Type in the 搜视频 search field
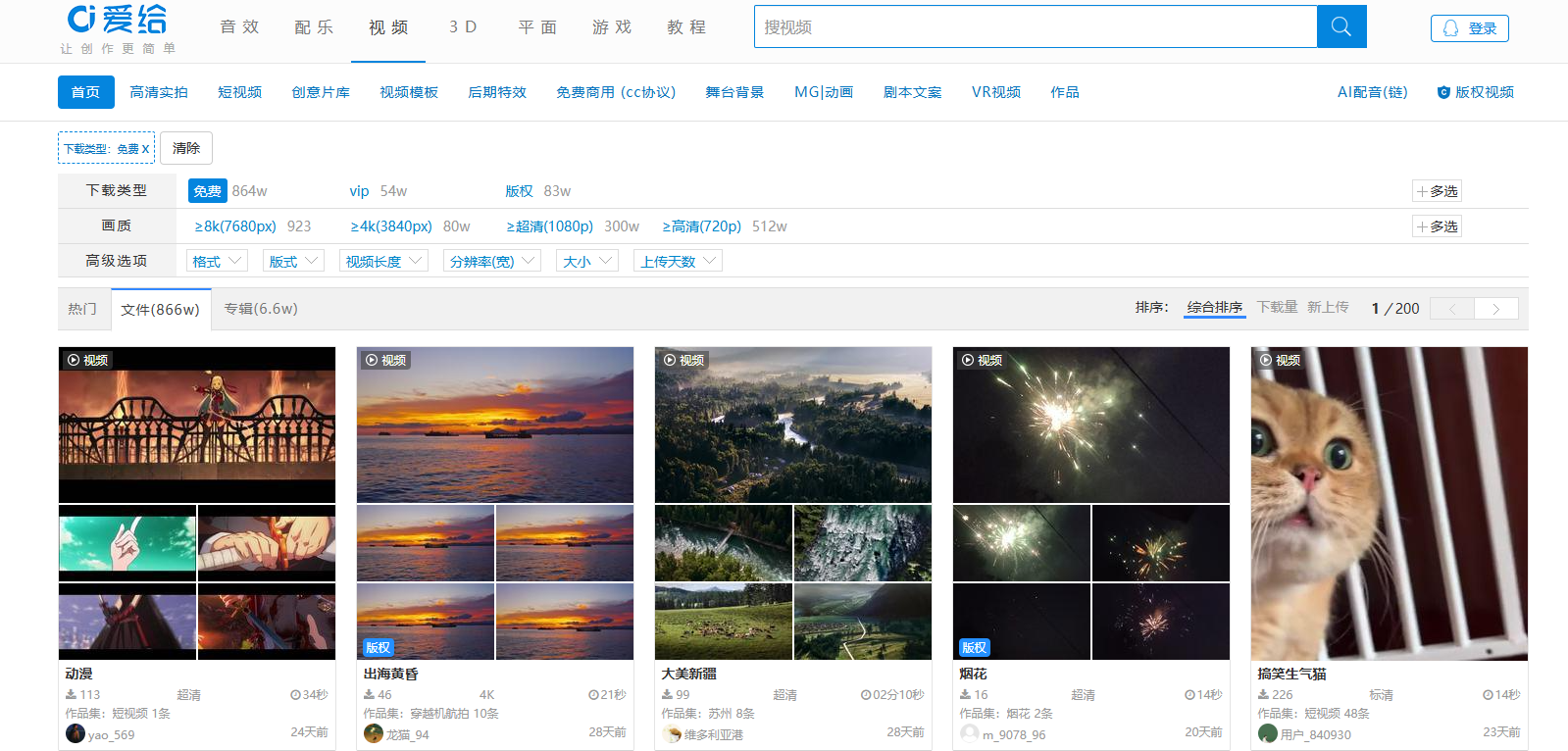 1035,27
